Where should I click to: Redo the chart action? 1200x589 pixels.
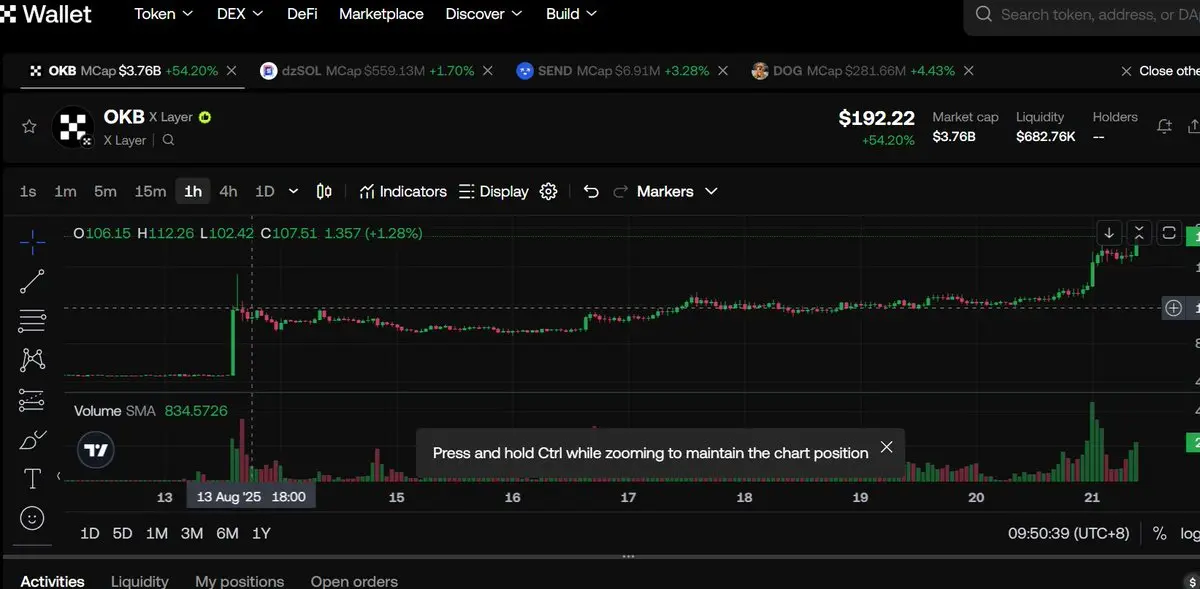(x=620, y=191)
